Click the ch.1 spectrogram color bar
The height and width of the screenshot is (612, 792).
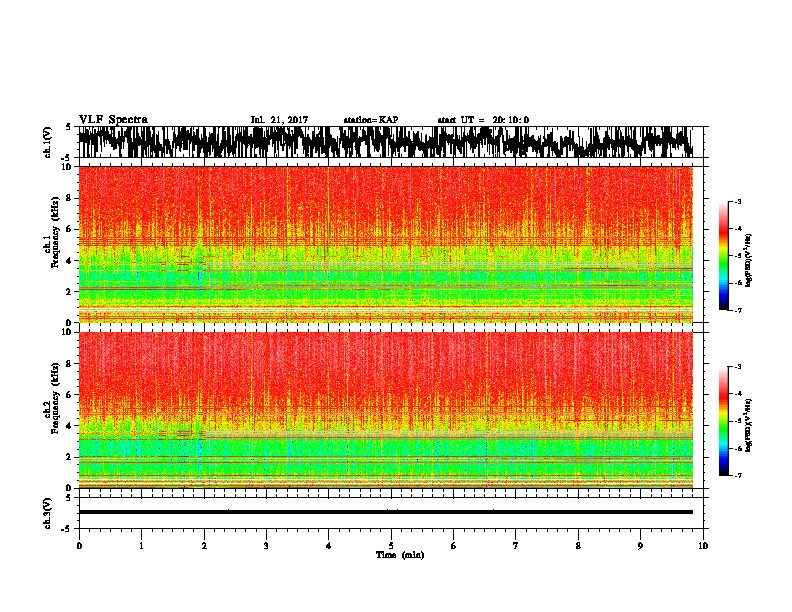[723, 256]
